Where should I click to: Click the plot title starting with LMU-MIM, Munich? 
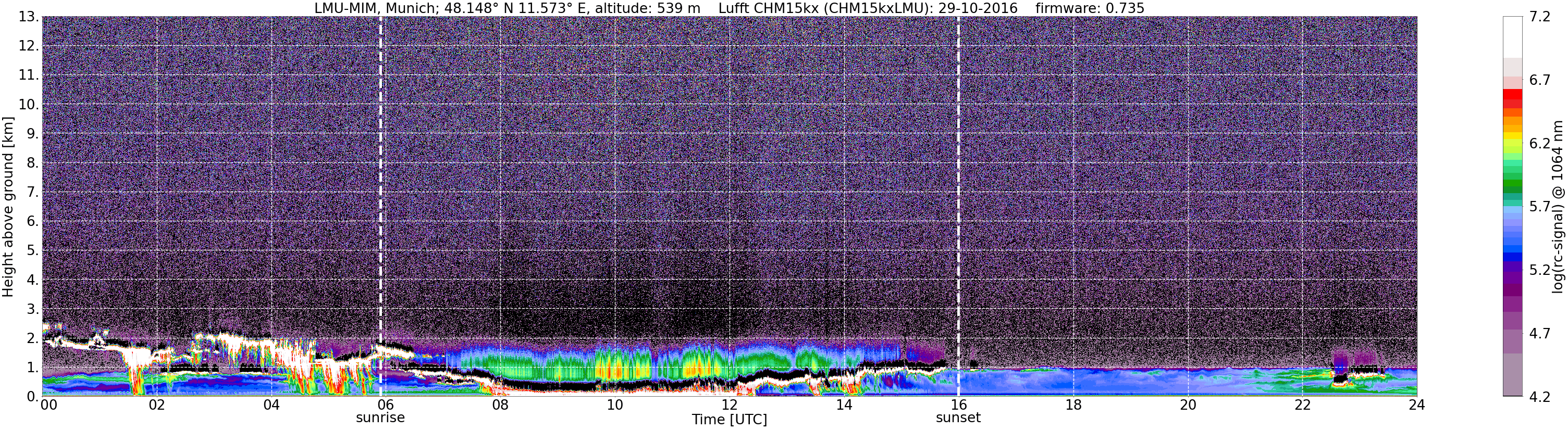click(x=729, y=8)
